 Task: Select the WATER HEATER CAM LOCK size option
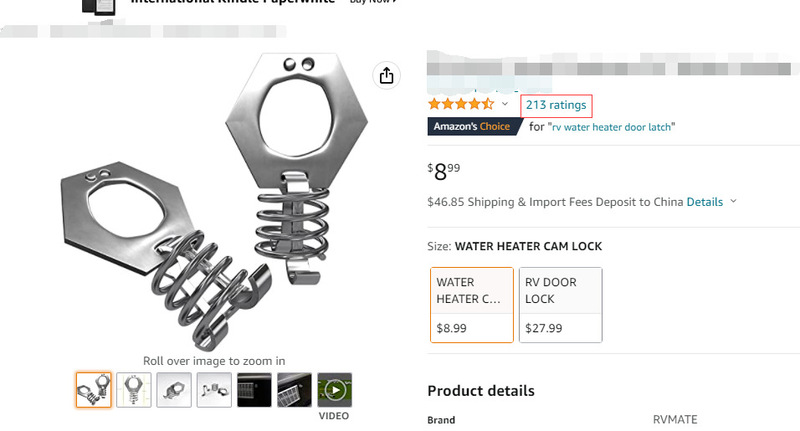[471, 304]
